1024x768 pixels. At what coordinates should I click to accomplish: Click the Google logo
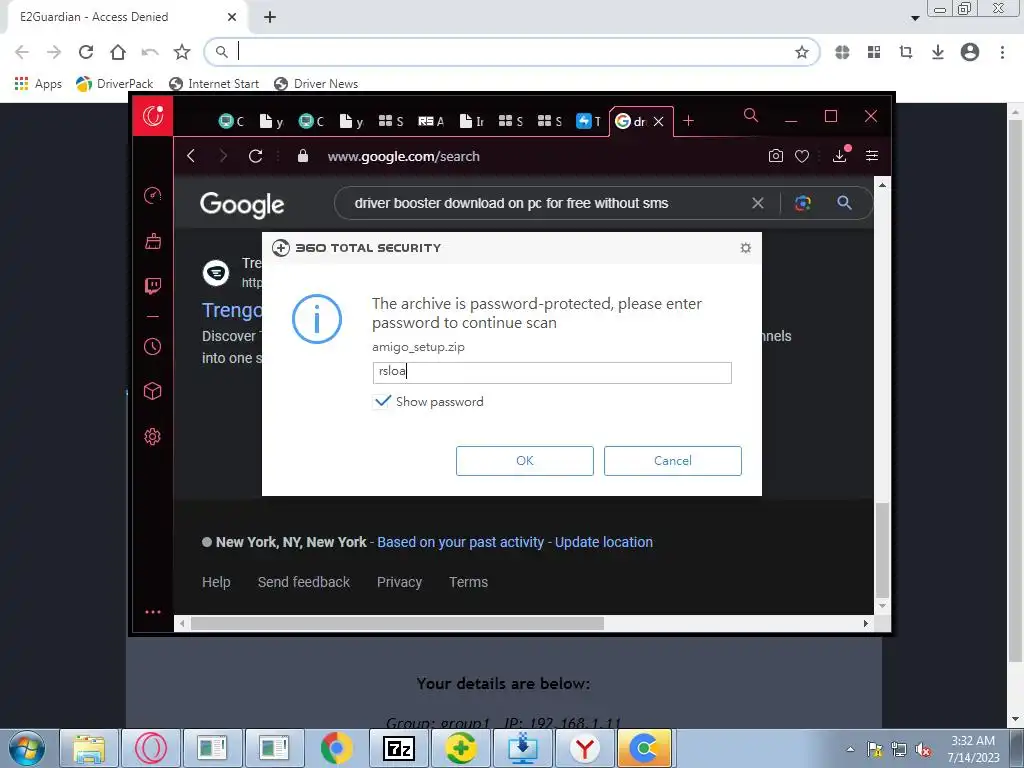click(242, 204)
